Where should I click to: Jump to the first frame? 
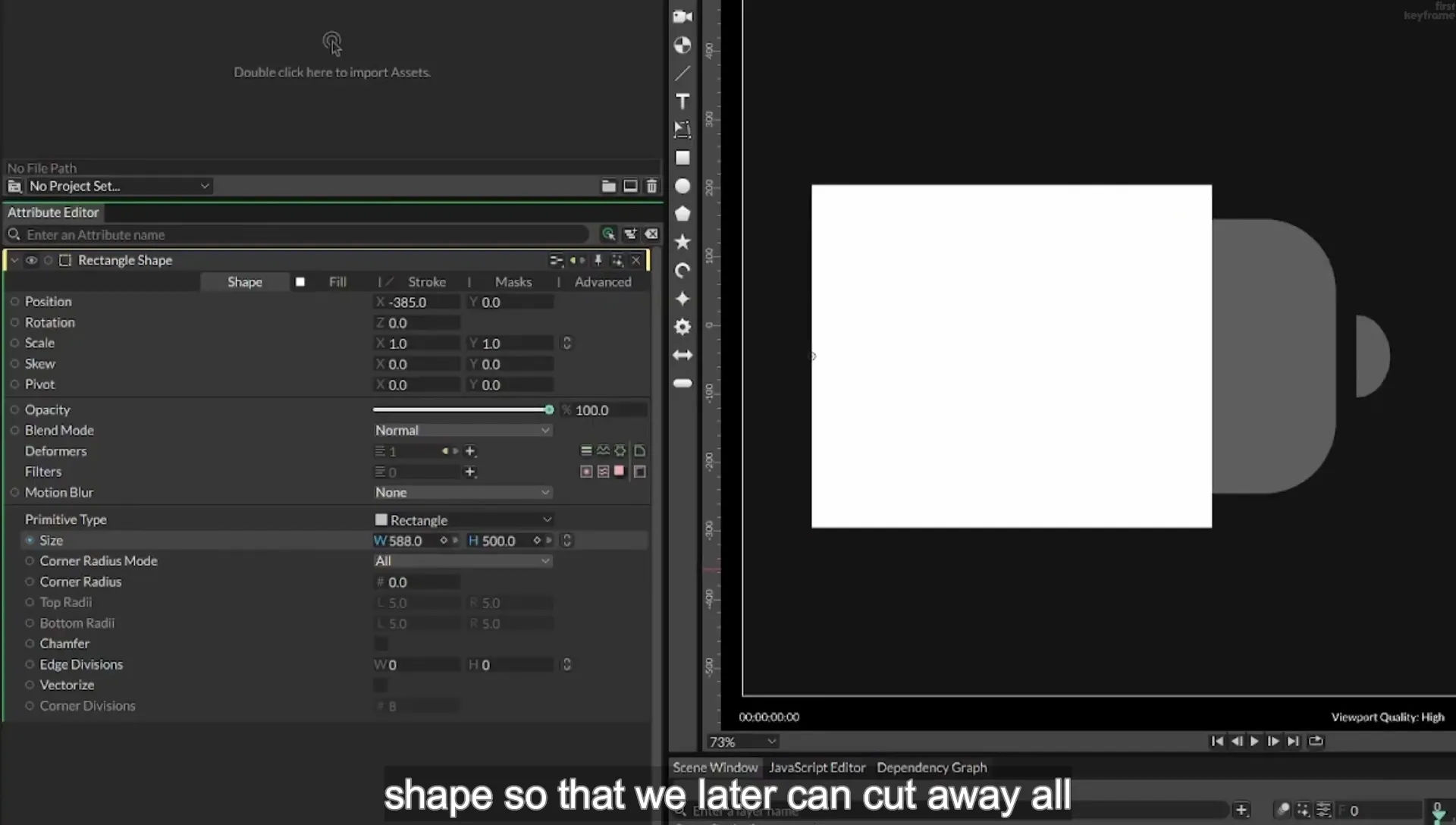pyautogui.click(x=1217, y=742)
